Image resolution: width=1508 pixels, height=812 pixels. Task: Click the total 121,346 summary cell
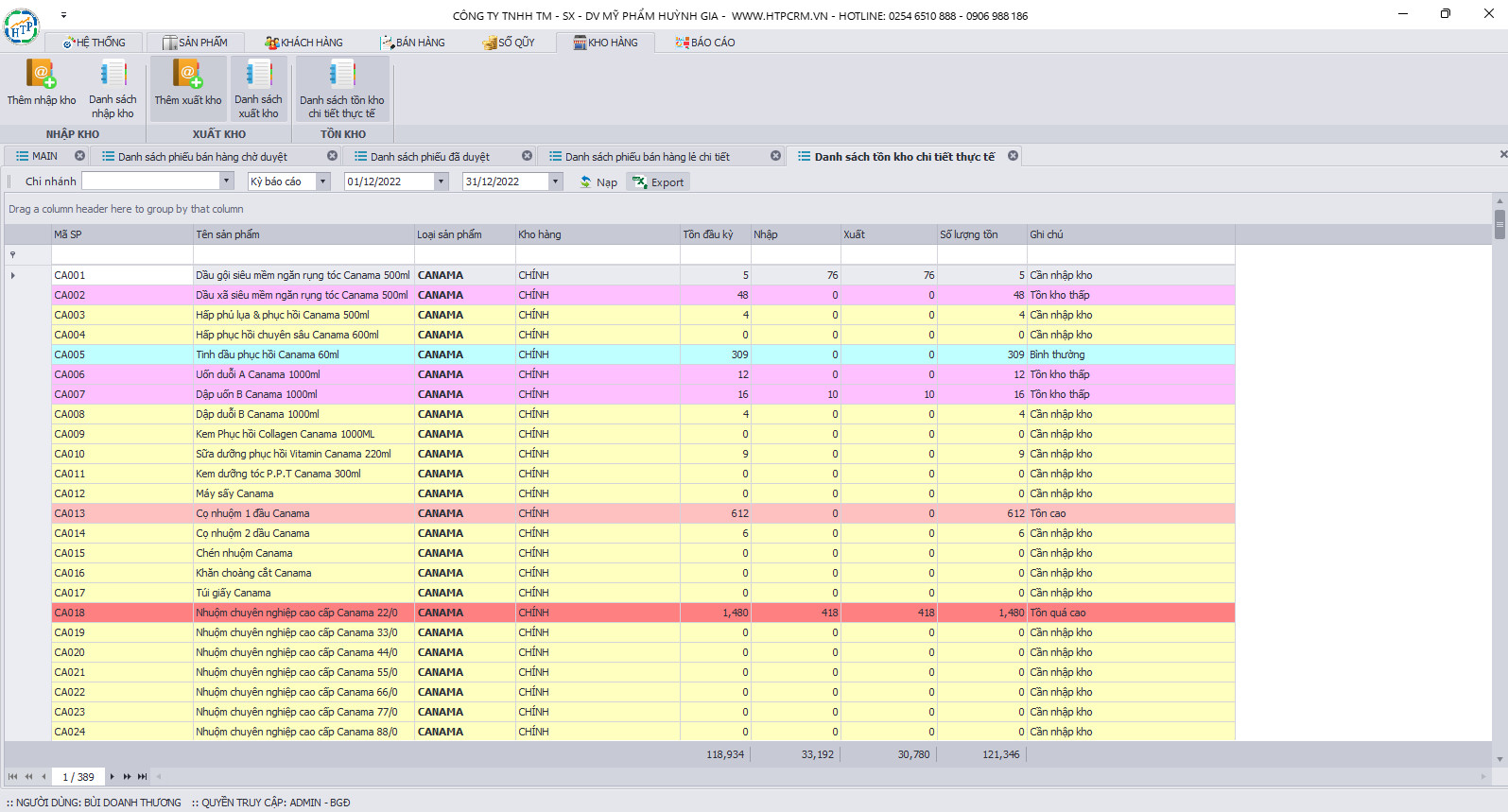982,754
